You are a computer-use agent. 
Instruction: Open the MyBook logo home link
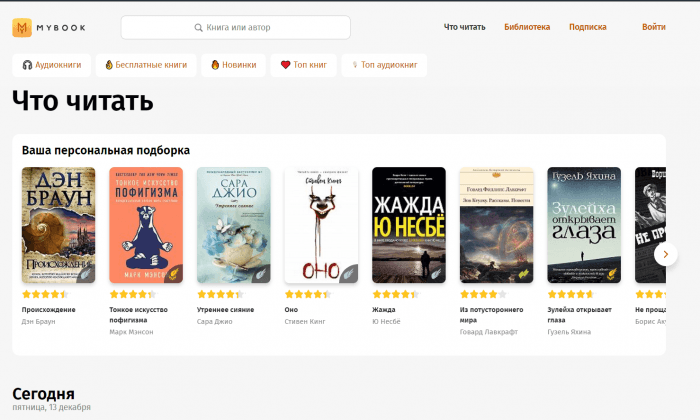pos(49,28)
